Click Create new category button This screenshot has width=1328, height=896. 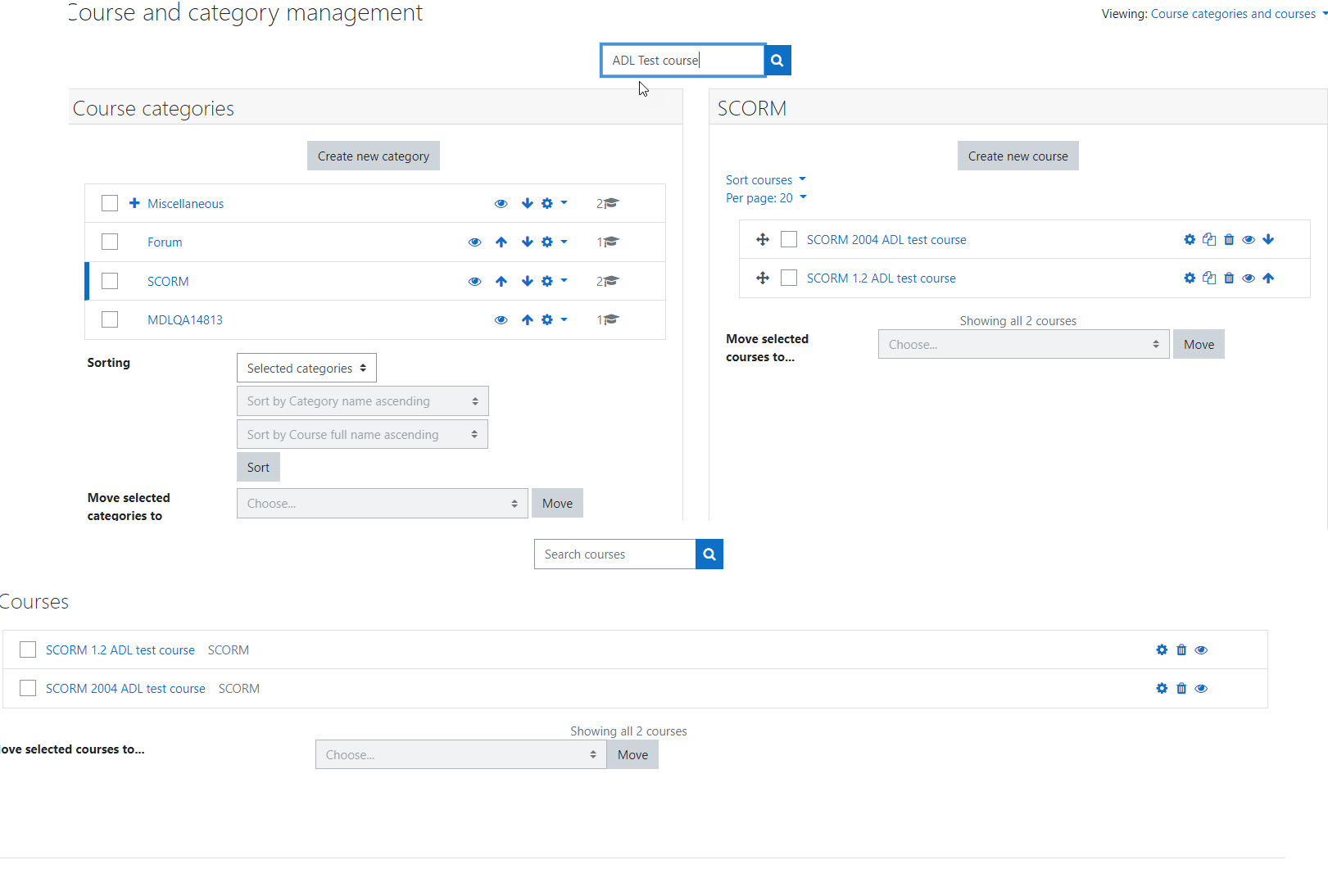click(374, 156)
